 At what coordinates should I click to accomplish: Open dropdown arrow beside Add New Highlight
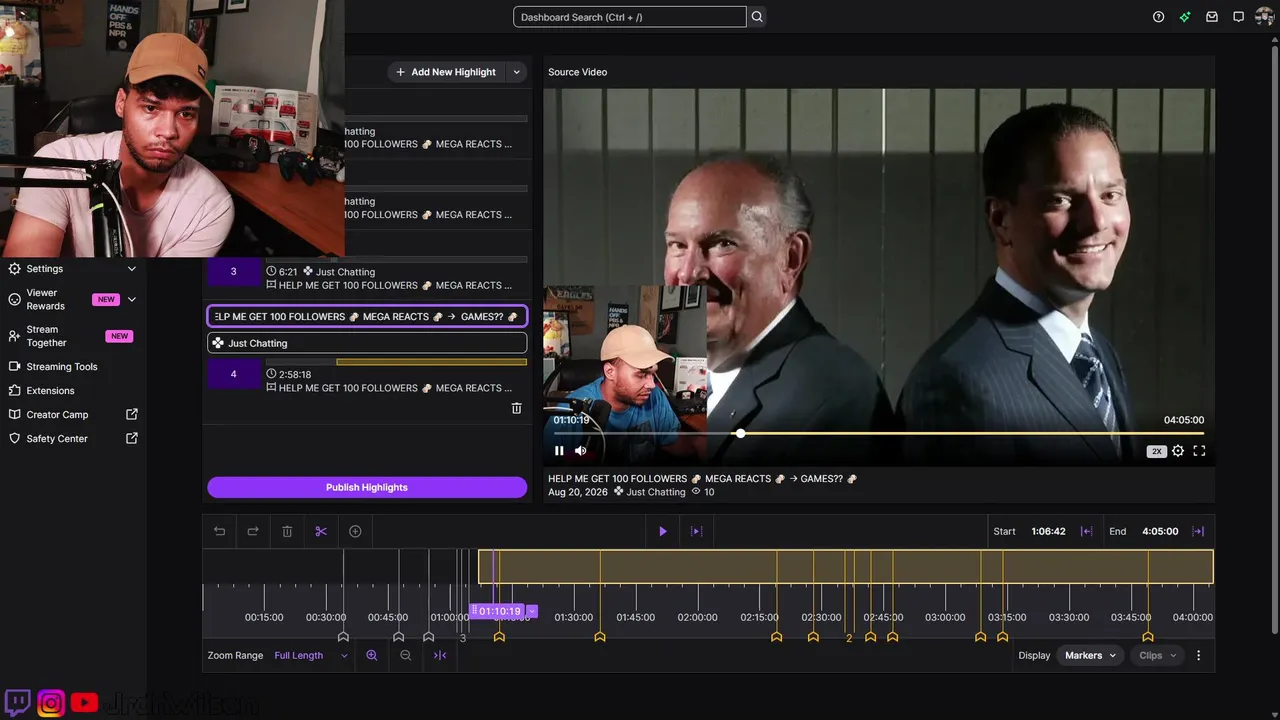coord(516,72)
